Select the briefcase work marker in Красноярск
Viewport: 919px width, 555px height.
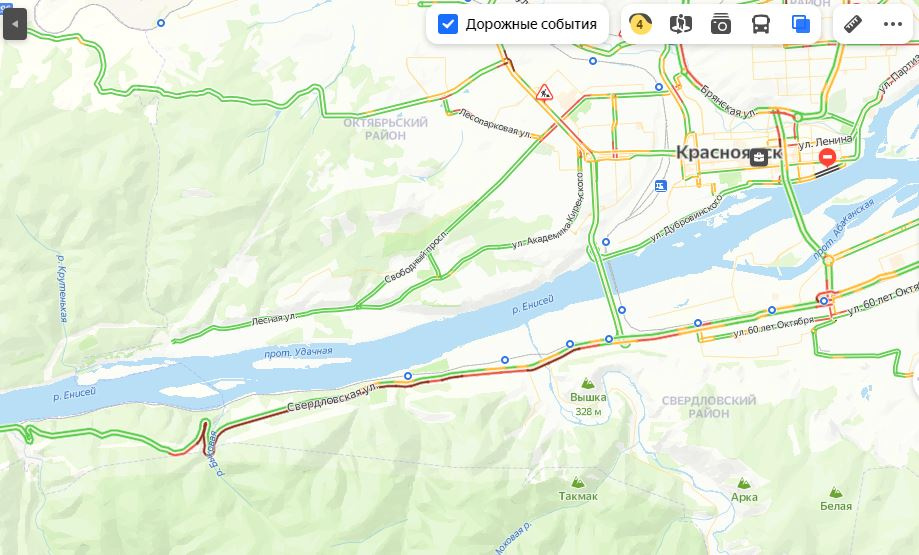pos(759,156)
